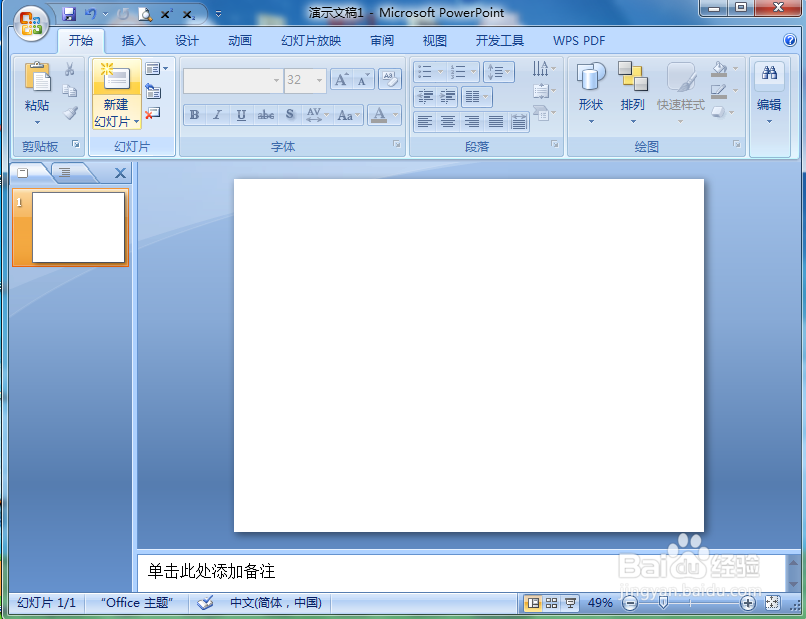Paste clipboard contents
Viewport: 806px width, 619px height.
click(37, 93)
